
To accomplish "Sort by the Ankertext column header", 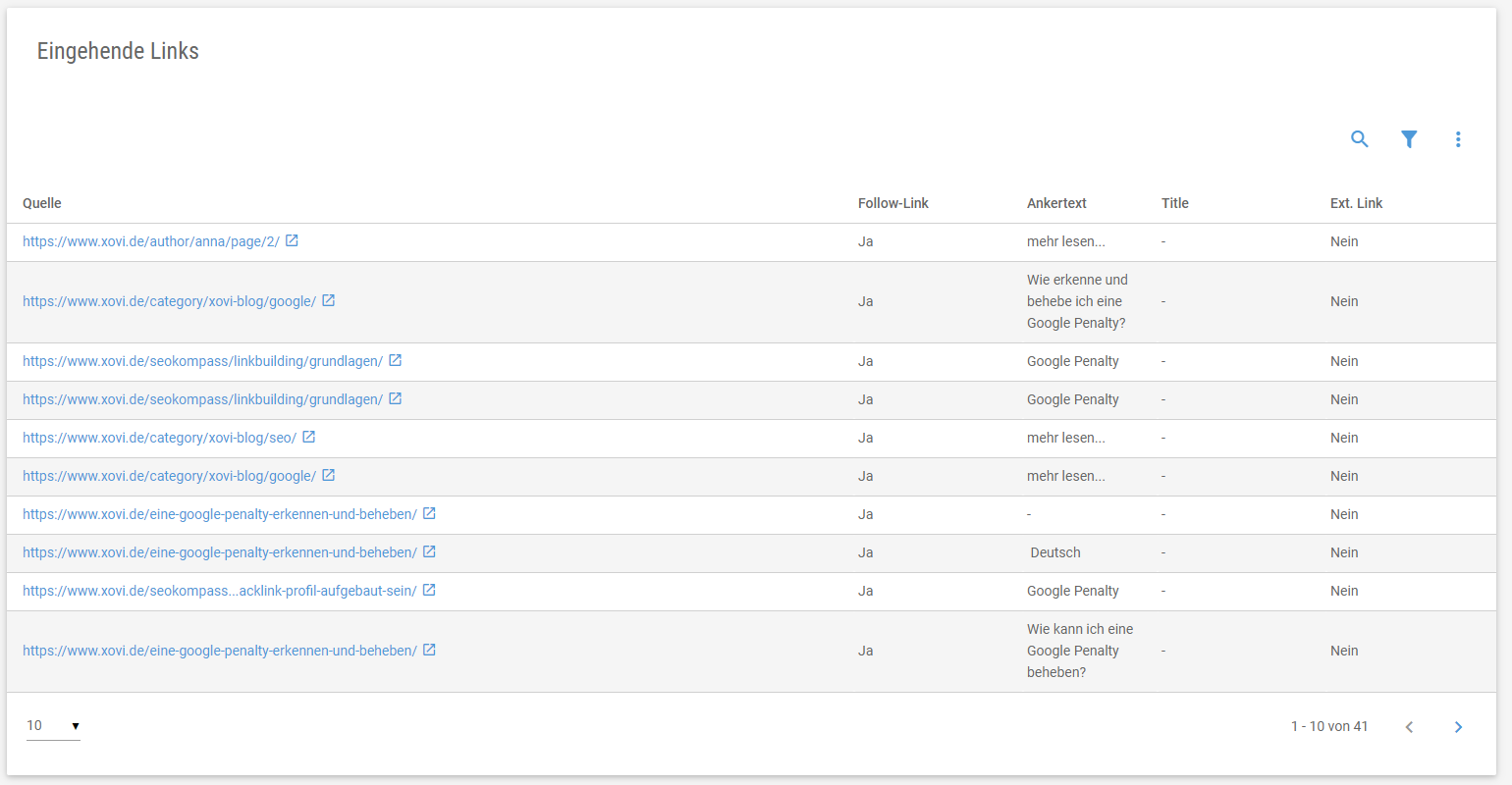I will (x=1056, y=203).
